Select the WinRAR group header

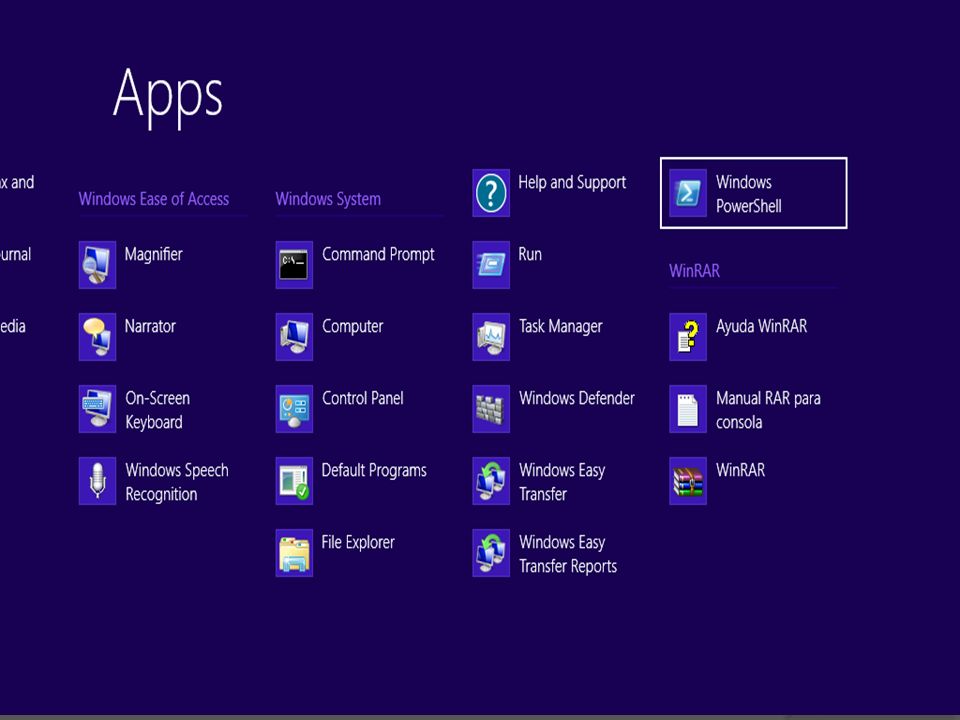coord(694,271)
